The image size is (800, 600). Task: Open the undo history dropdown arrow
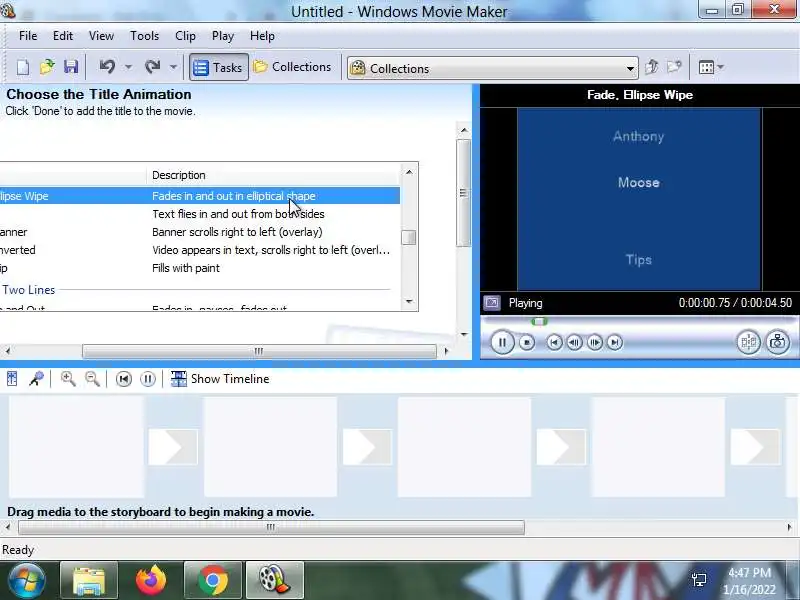[129, 67]
